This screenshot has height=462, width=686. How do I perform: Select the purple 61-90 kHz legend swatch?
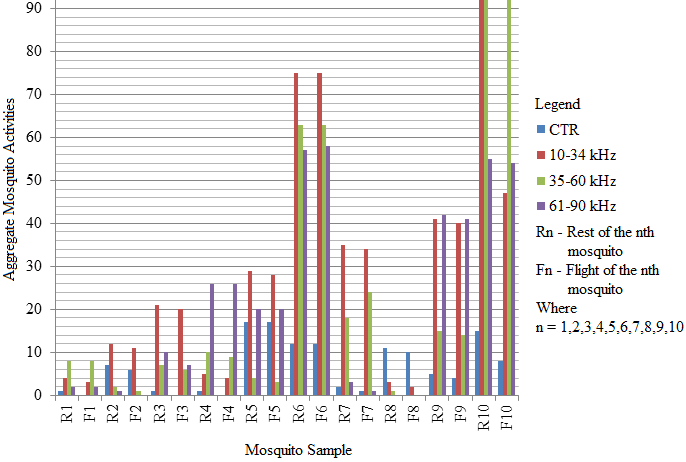(x=541, y=207)
